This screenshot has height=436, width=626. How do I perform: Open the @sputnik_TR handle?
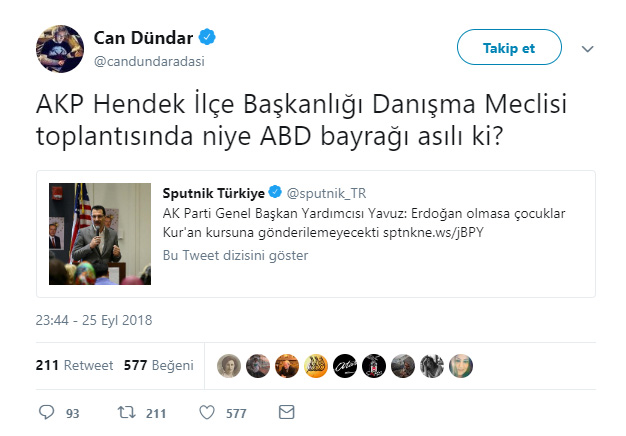click(x=326, y=193)
